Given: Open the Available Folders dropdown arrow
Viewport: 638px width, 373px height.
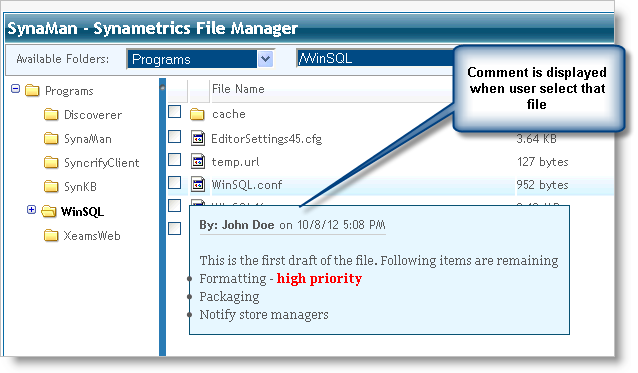Looking at the screenshot, I should click(265, 59).
